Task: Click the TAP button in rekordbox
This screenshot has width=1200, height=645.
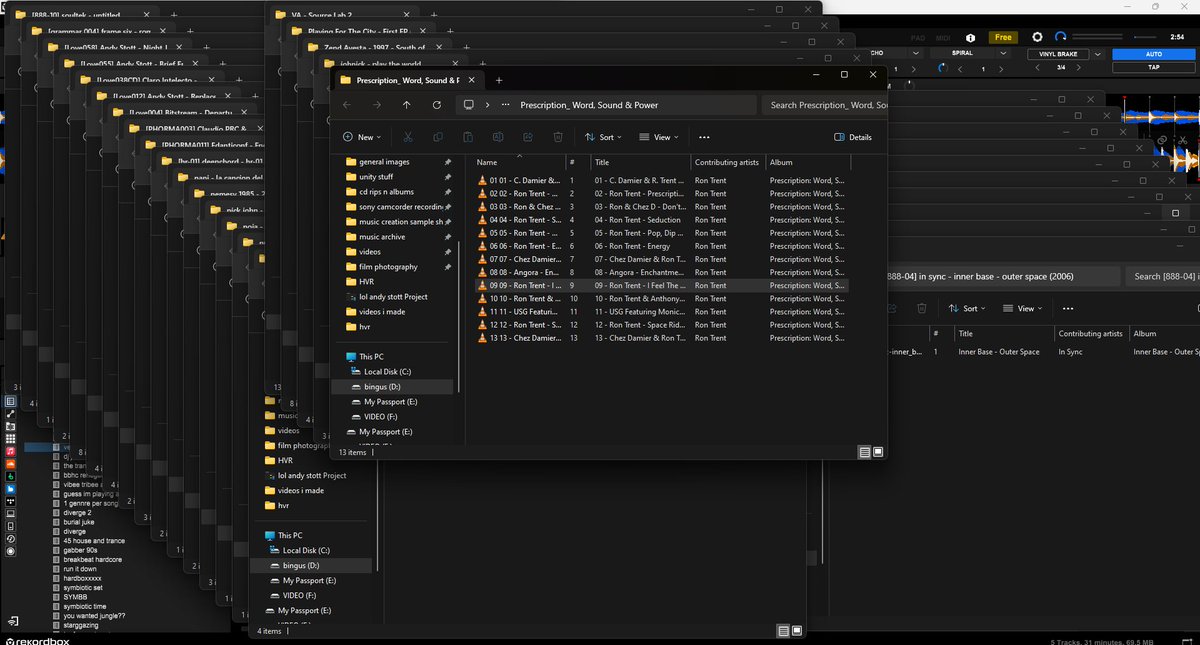Action: pos(1153,68)
